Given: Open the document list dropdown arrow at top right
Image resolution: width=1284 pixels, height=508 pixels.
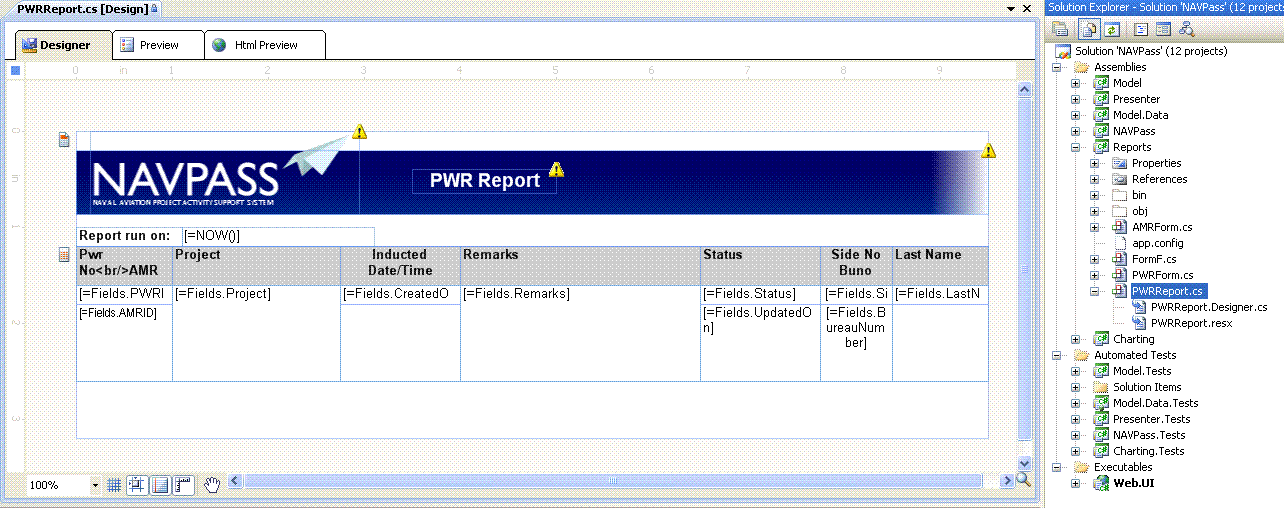Looking at the screenshot, I should 1011,9.
